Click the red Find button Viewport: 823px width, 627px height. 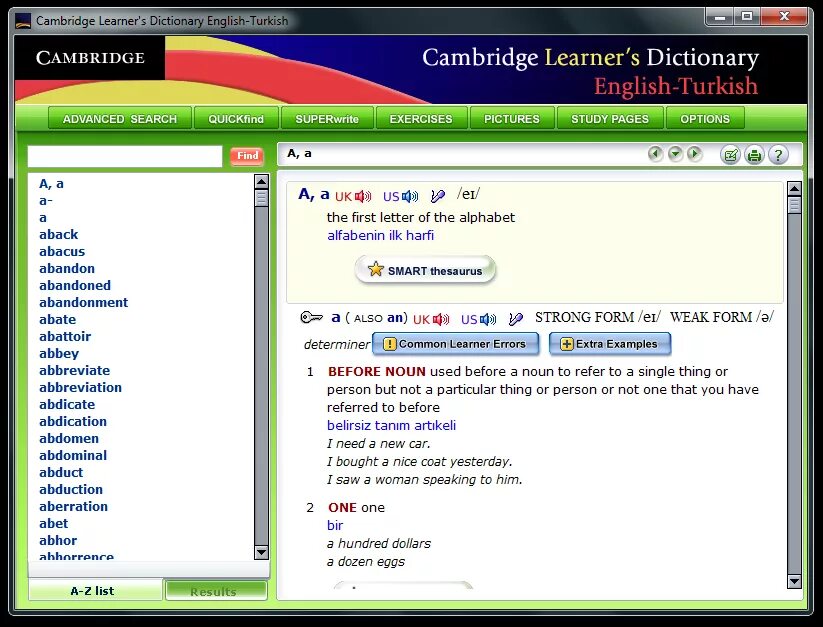[x=247, y=156]
